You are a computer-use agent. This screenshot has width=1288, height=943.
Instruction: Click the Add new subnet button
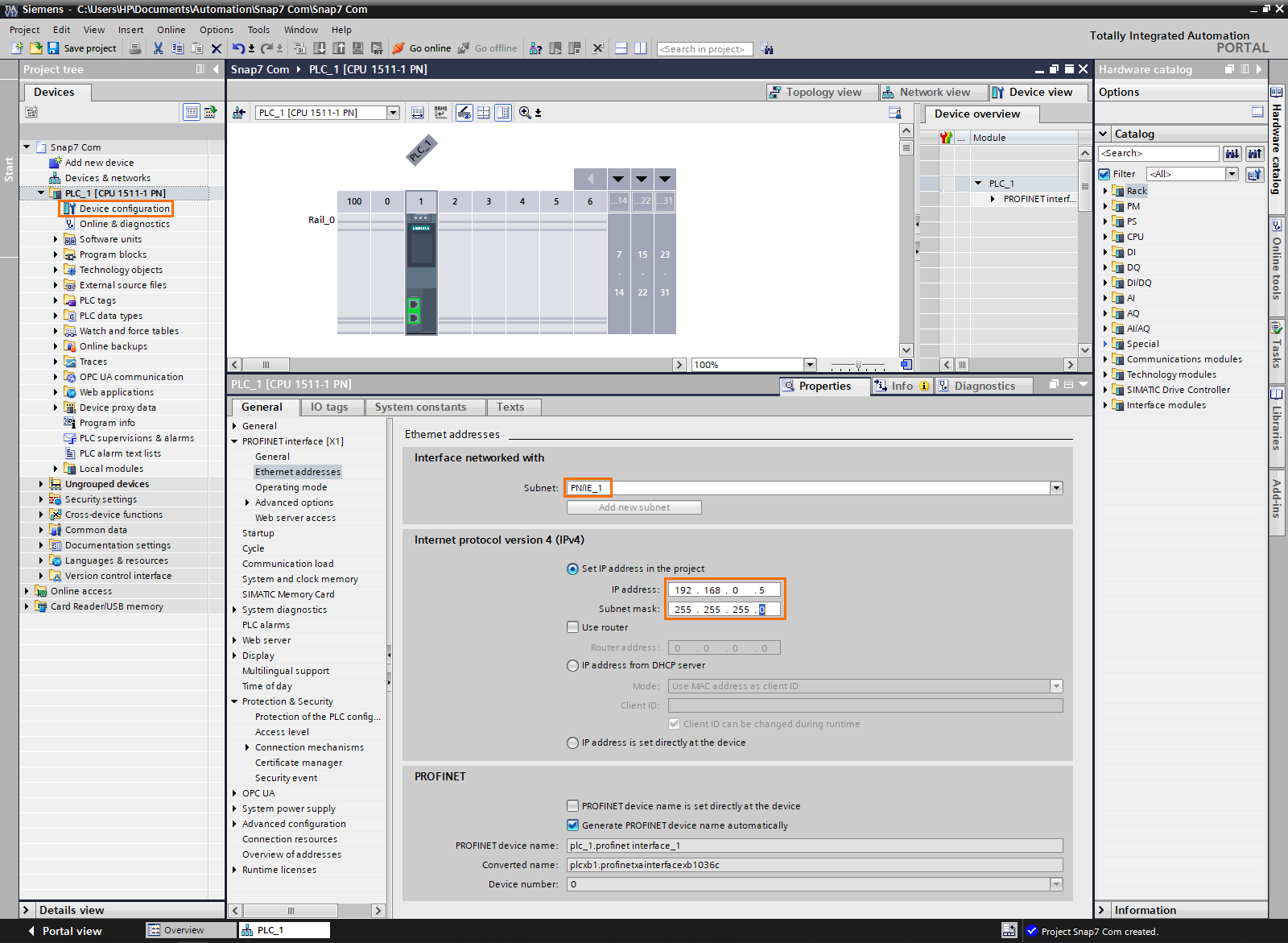[x=634, y=507]
